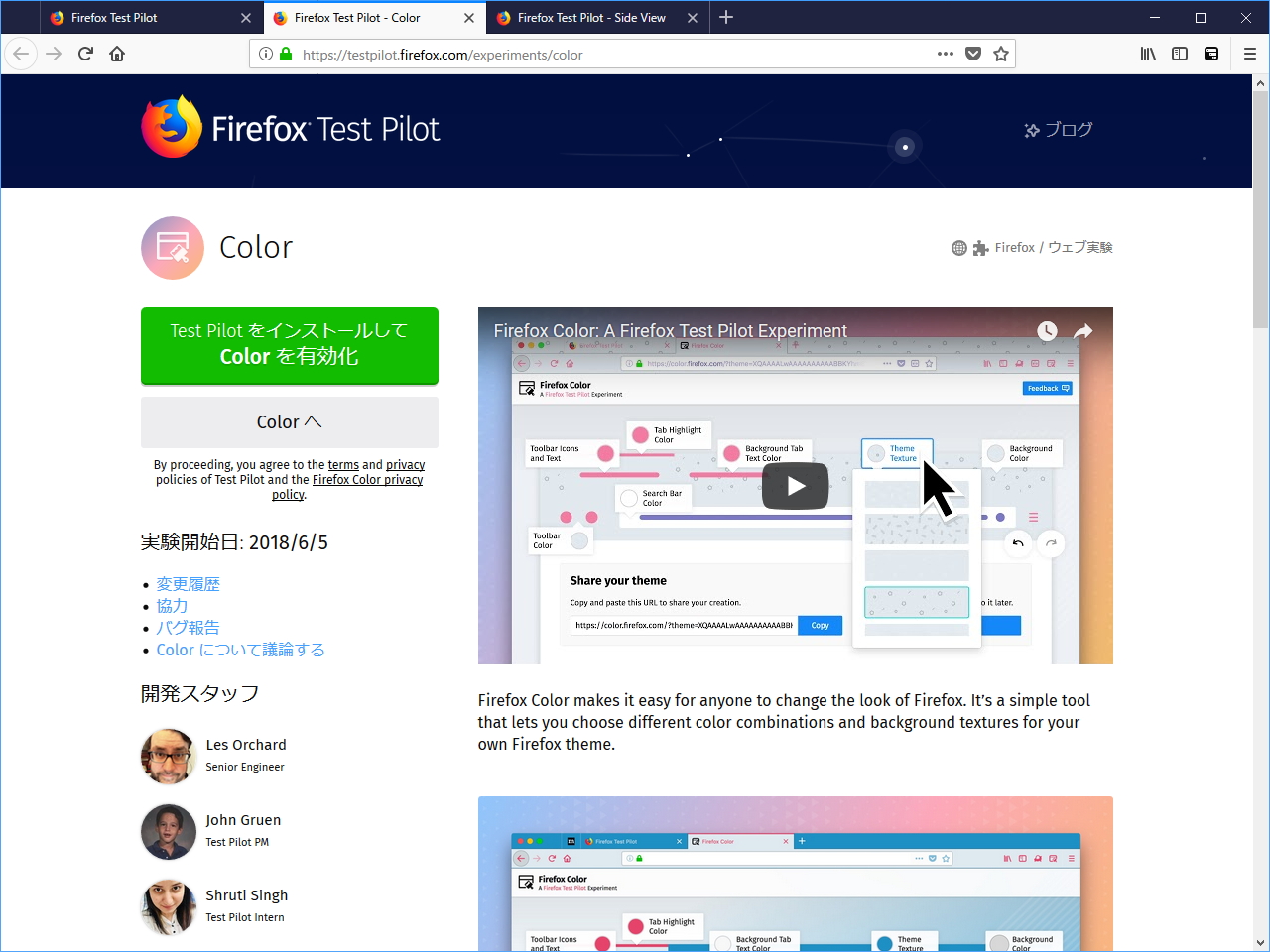
Task: Open the Firefox Library panel
Action: click(1148, 54)
